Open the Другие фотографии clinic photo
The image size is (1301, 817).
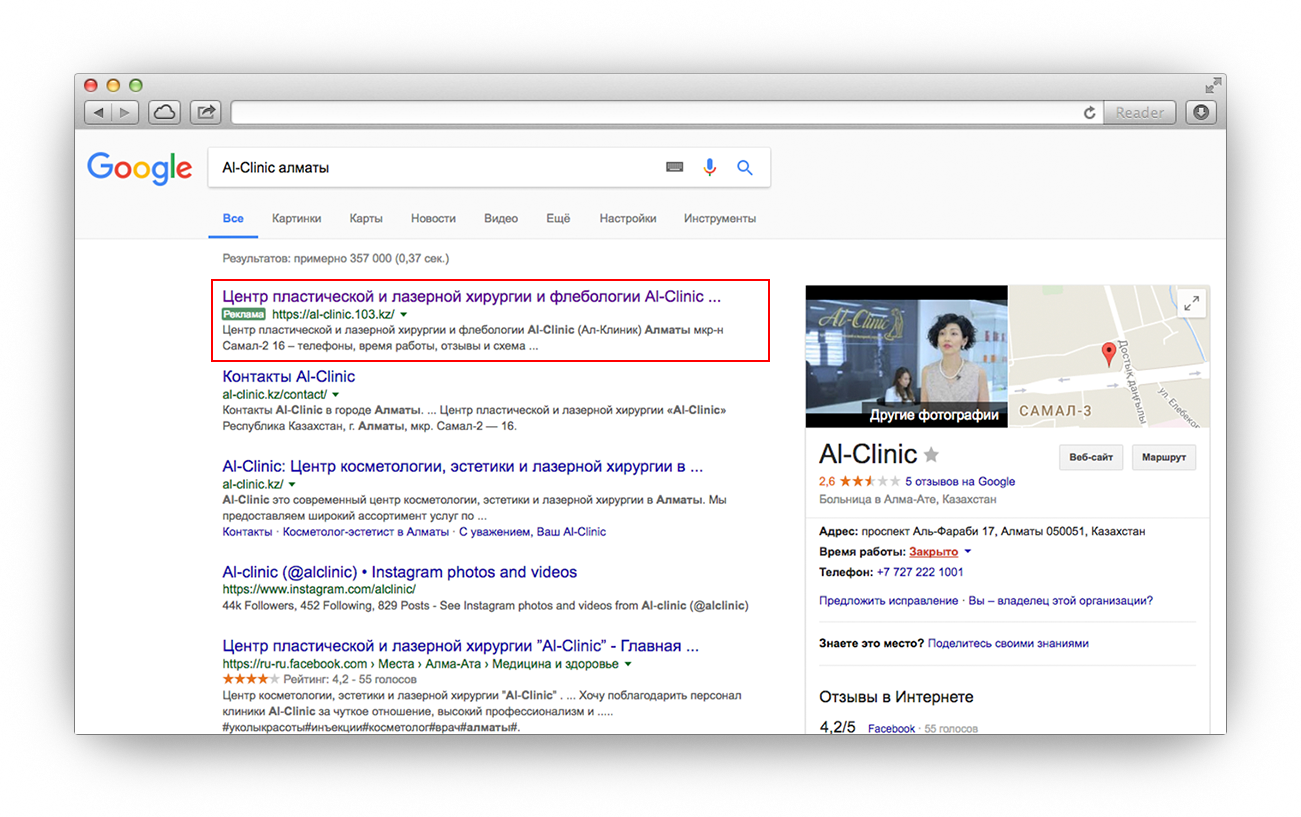[907, 356]
